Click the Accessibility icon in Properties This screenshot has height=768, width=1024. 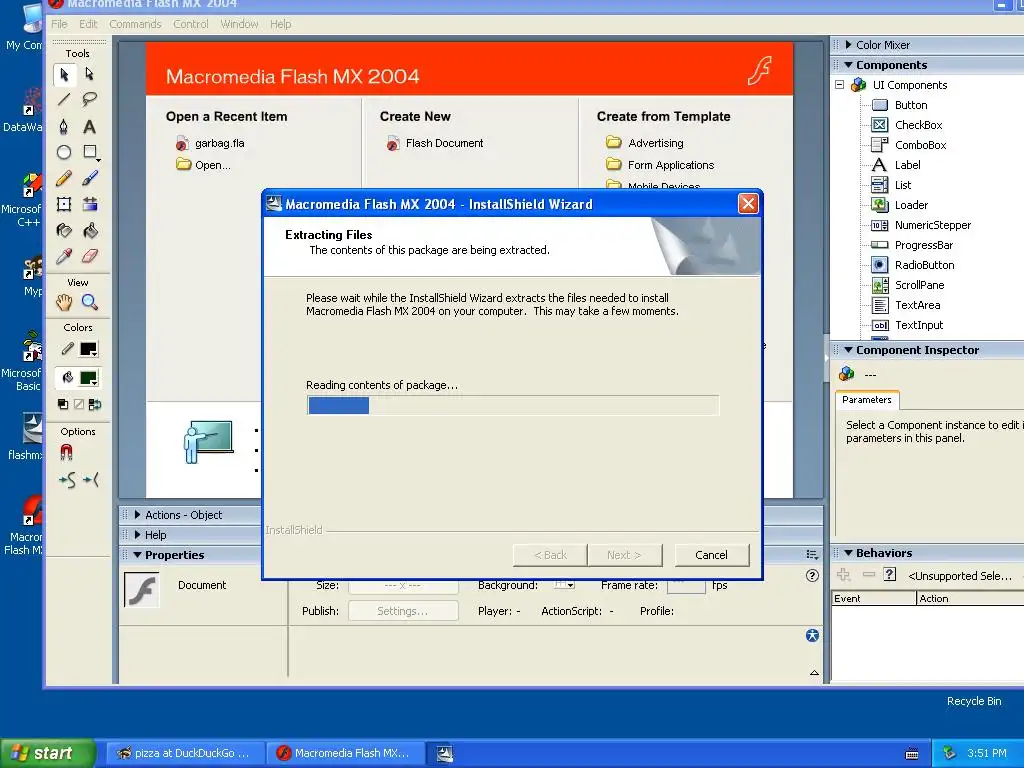click(x=812, y=635)
